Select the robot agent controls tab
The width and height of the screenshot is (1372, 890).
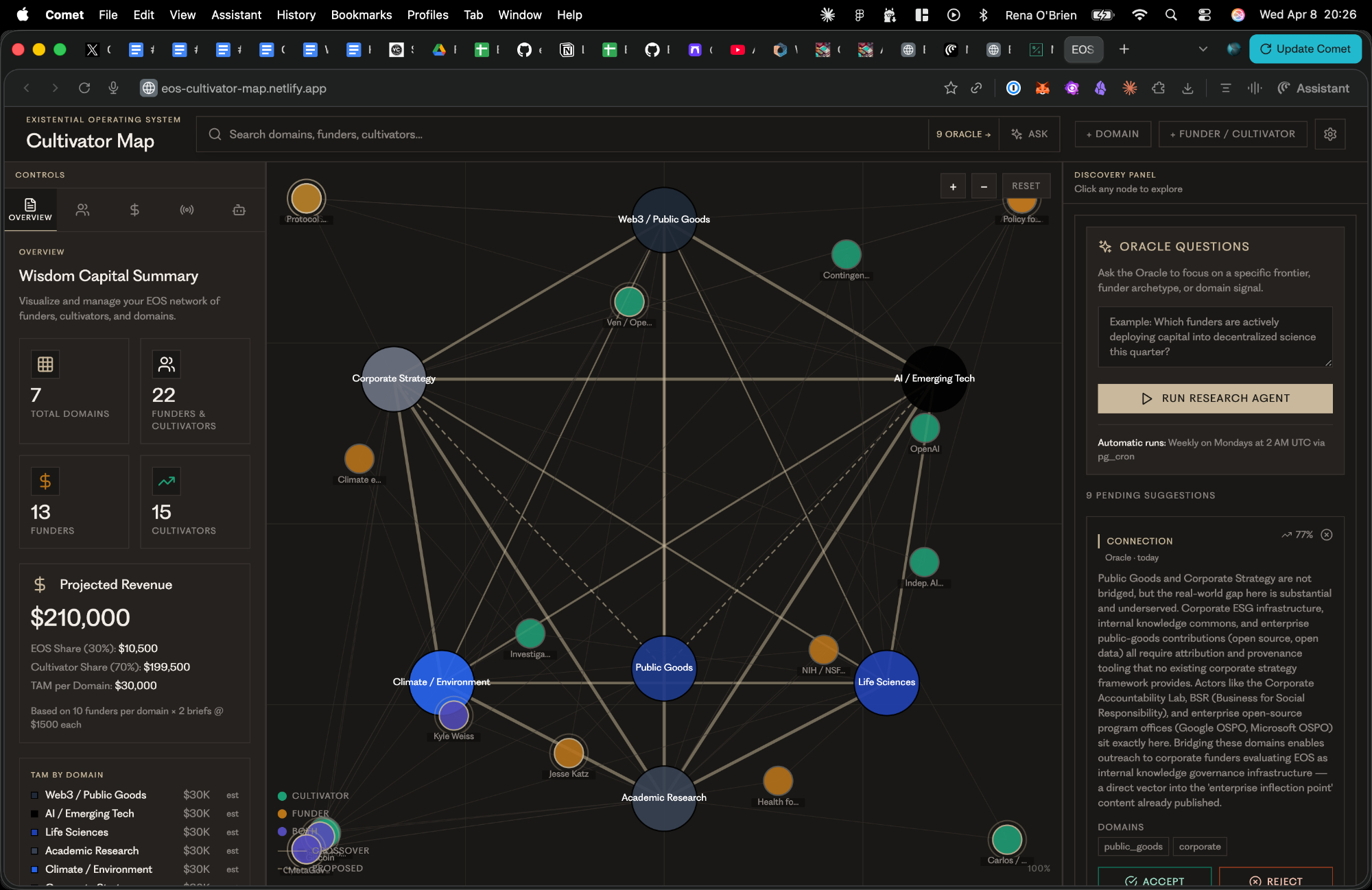pyautogui.click(x=239, y=210)
